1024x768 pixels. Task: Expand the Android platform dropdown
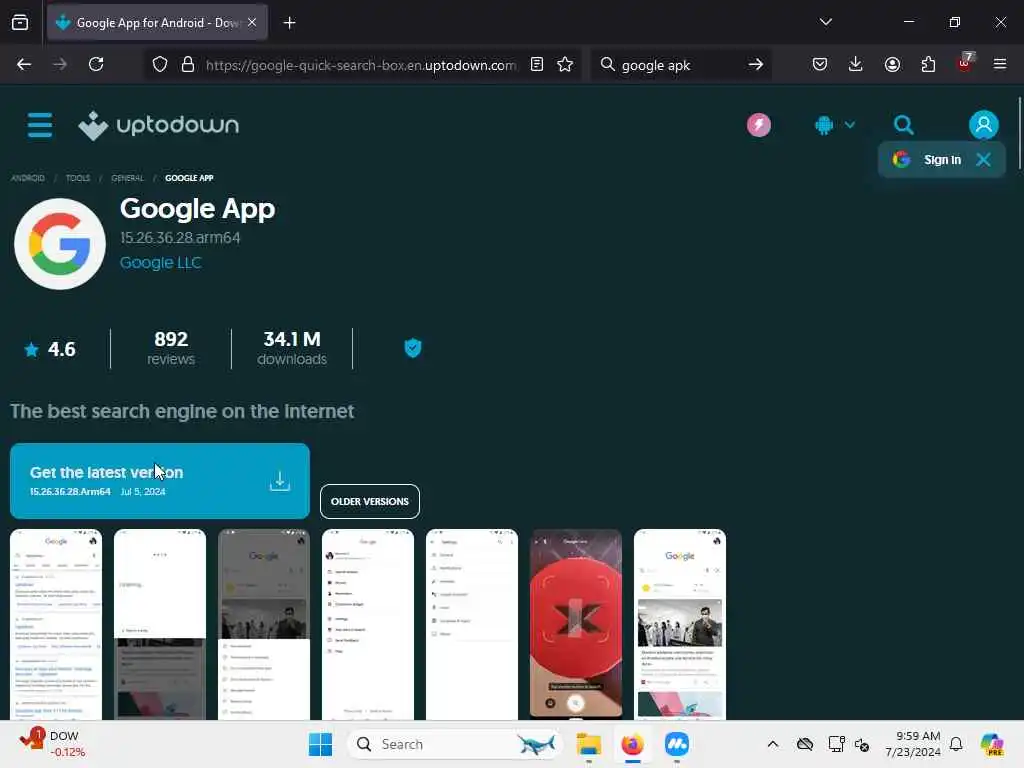pyautogui.click(x=835, y=125)
